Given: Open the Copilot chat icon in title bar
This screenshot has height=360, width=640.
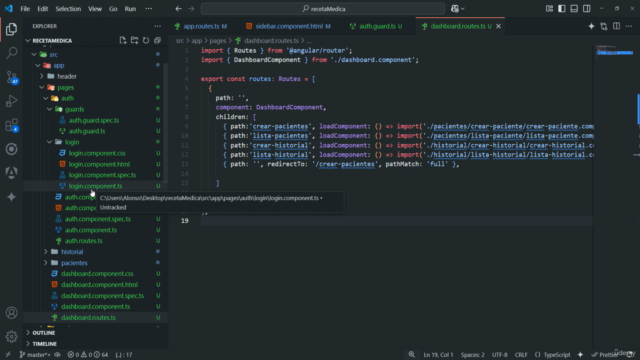Looking at the screenshot, I should (455, 9).
